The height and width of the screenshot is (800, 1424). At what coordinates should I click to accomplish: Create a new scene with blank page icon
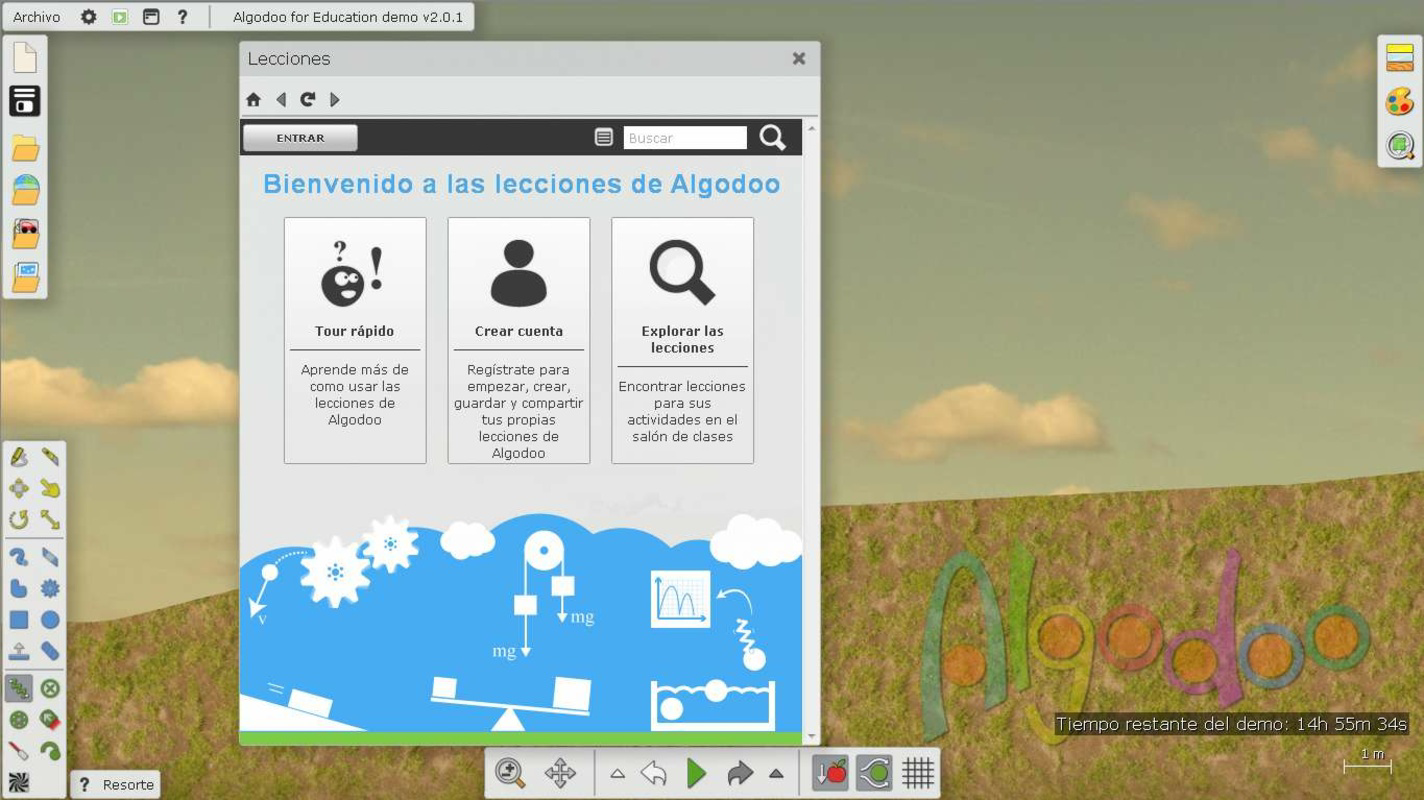point(25,58)
